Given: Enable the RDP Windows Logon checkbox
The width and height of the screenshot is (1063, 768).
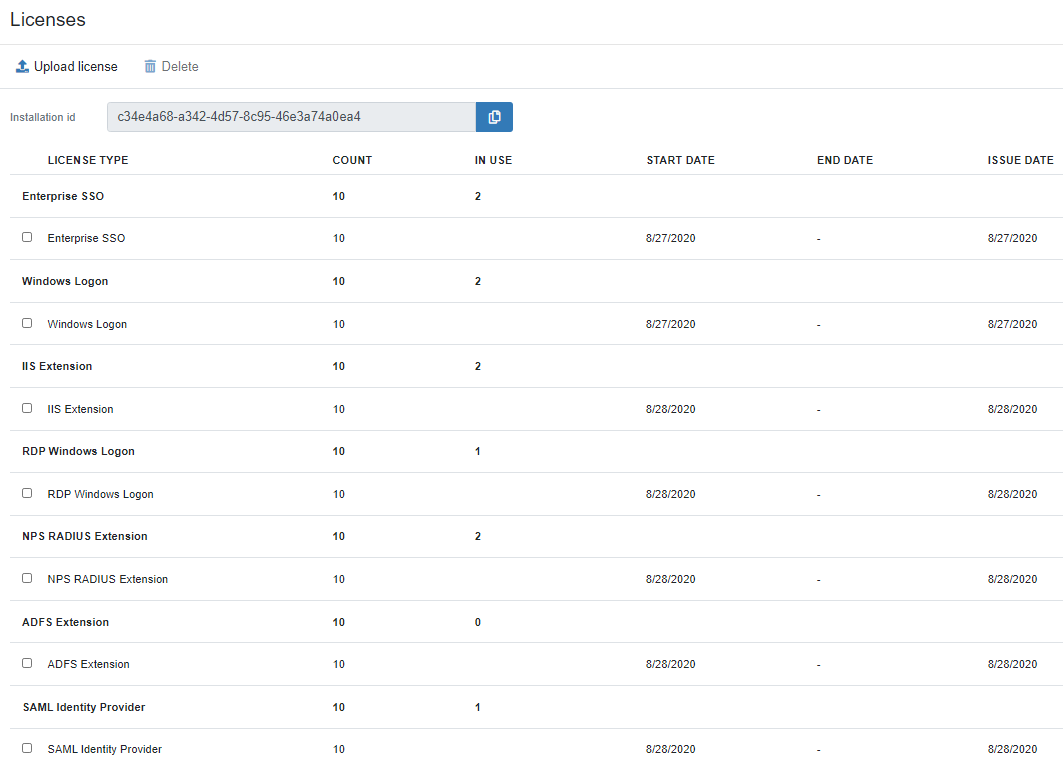Looking at the screenshot, I should tap(27, 493).
